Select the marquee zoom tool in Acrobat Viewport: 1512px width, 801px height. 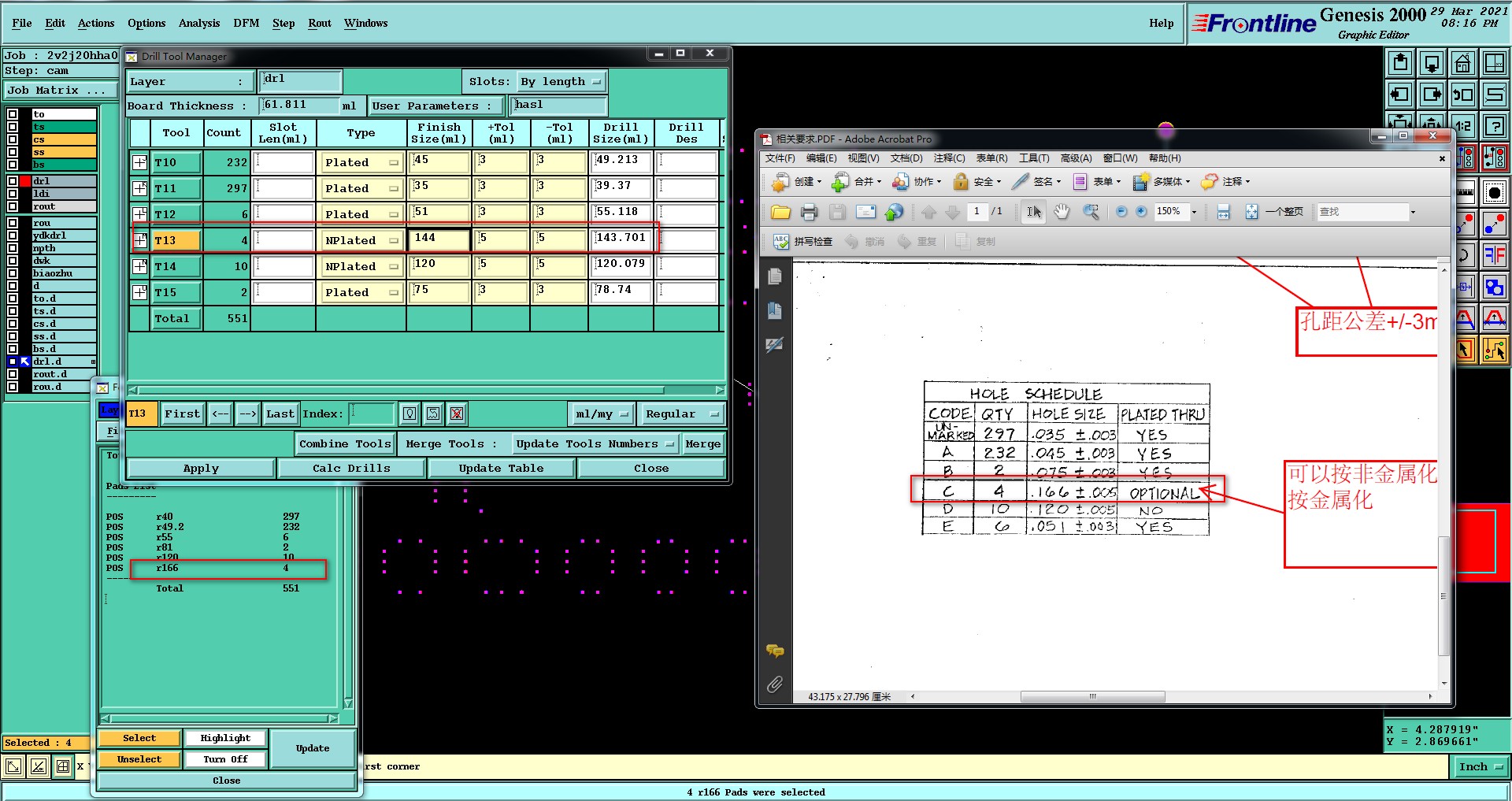[1091, 212]
